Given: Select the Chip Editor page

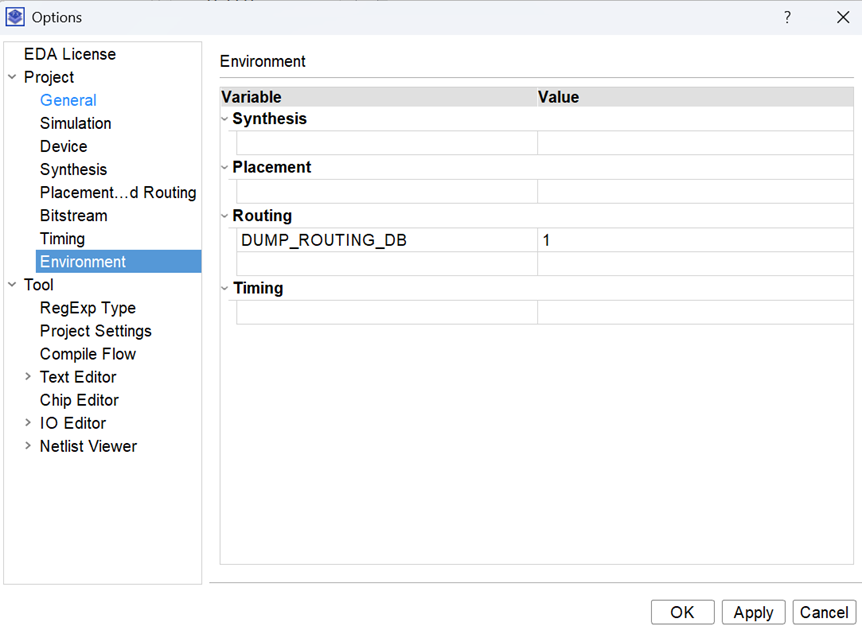Looking at the screenshot, I should tap(79, 400).
